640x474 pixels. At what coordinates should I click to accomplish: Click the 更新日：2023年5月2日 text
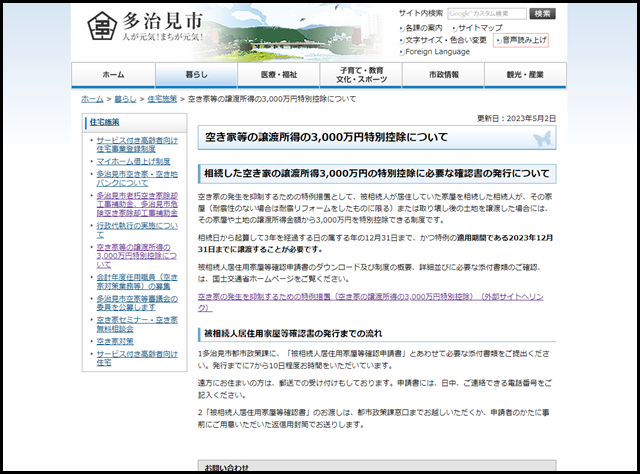[516, 118]
